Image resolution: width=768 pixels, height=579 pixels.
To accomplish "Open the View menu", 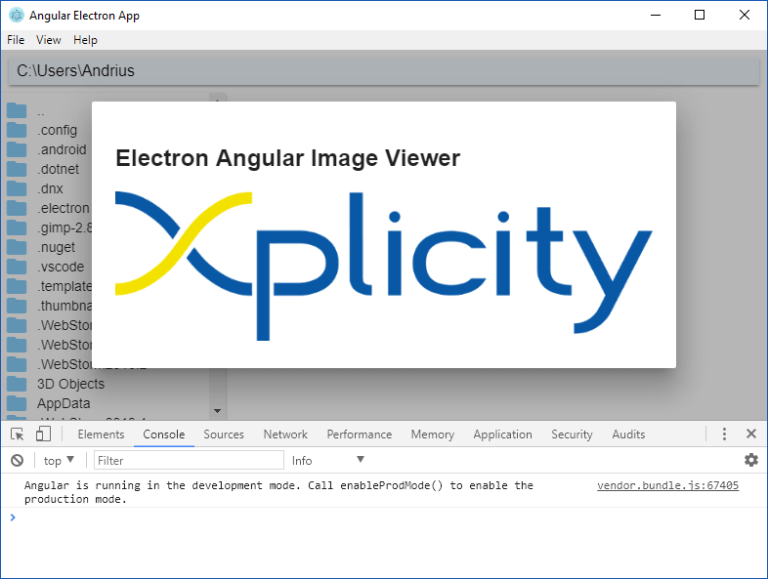I will pos(48,40).
